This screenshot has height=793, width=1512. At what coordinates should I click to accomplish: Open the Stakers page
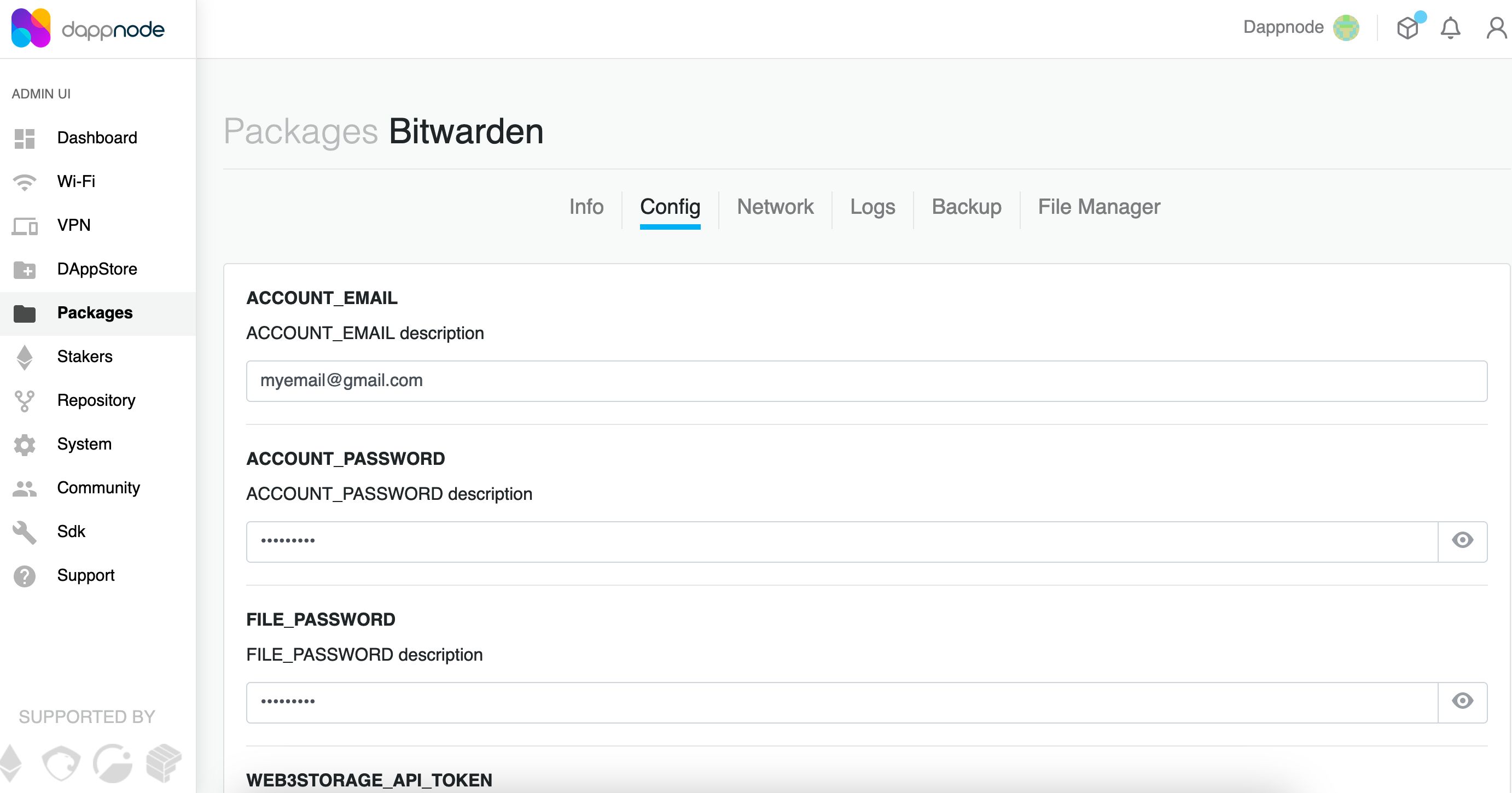[x=97, y=357]
